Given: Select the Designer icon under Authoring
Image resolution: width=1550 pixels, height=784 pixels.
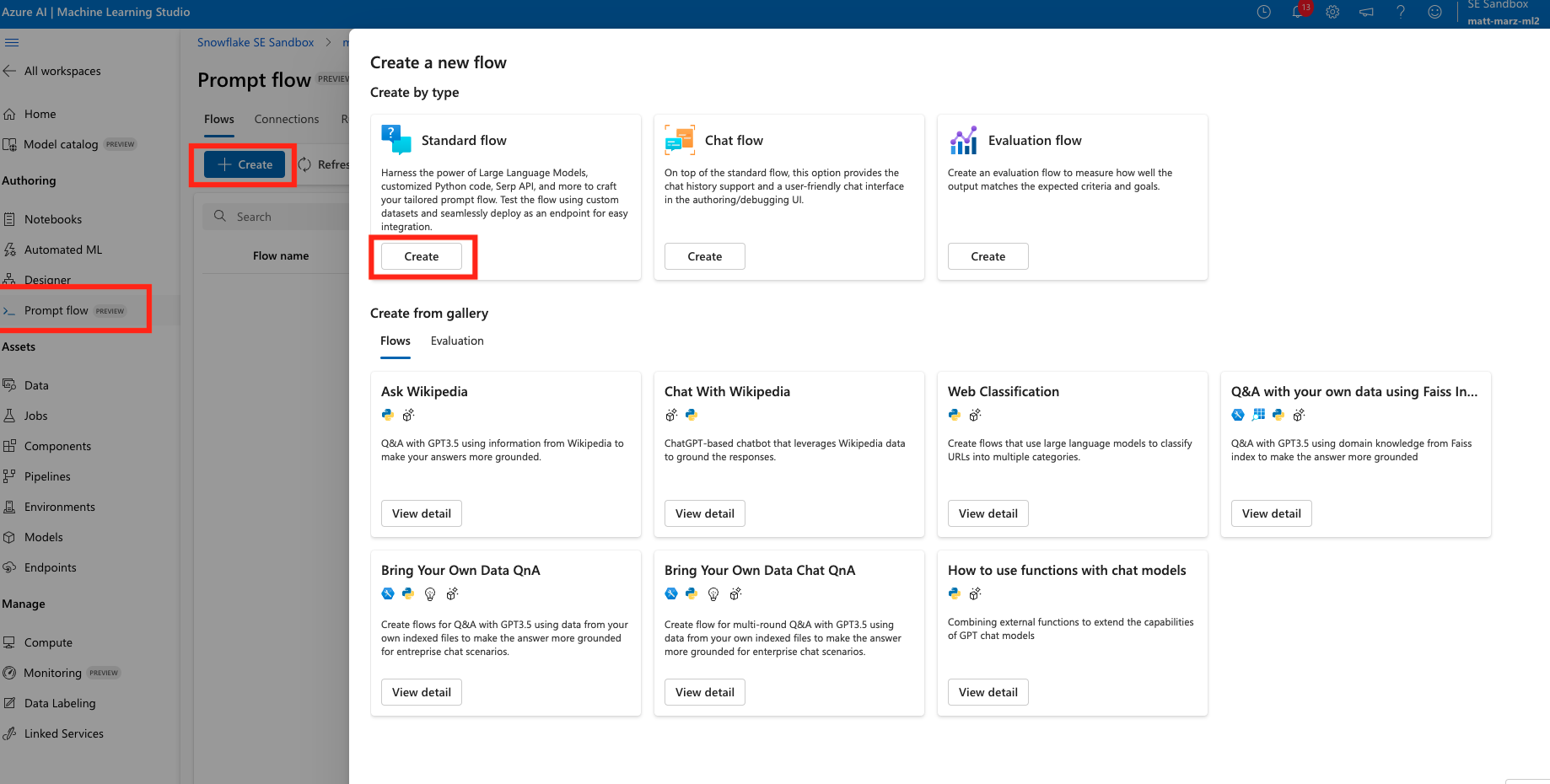Looking at the screenshot, I should [47, 279].
